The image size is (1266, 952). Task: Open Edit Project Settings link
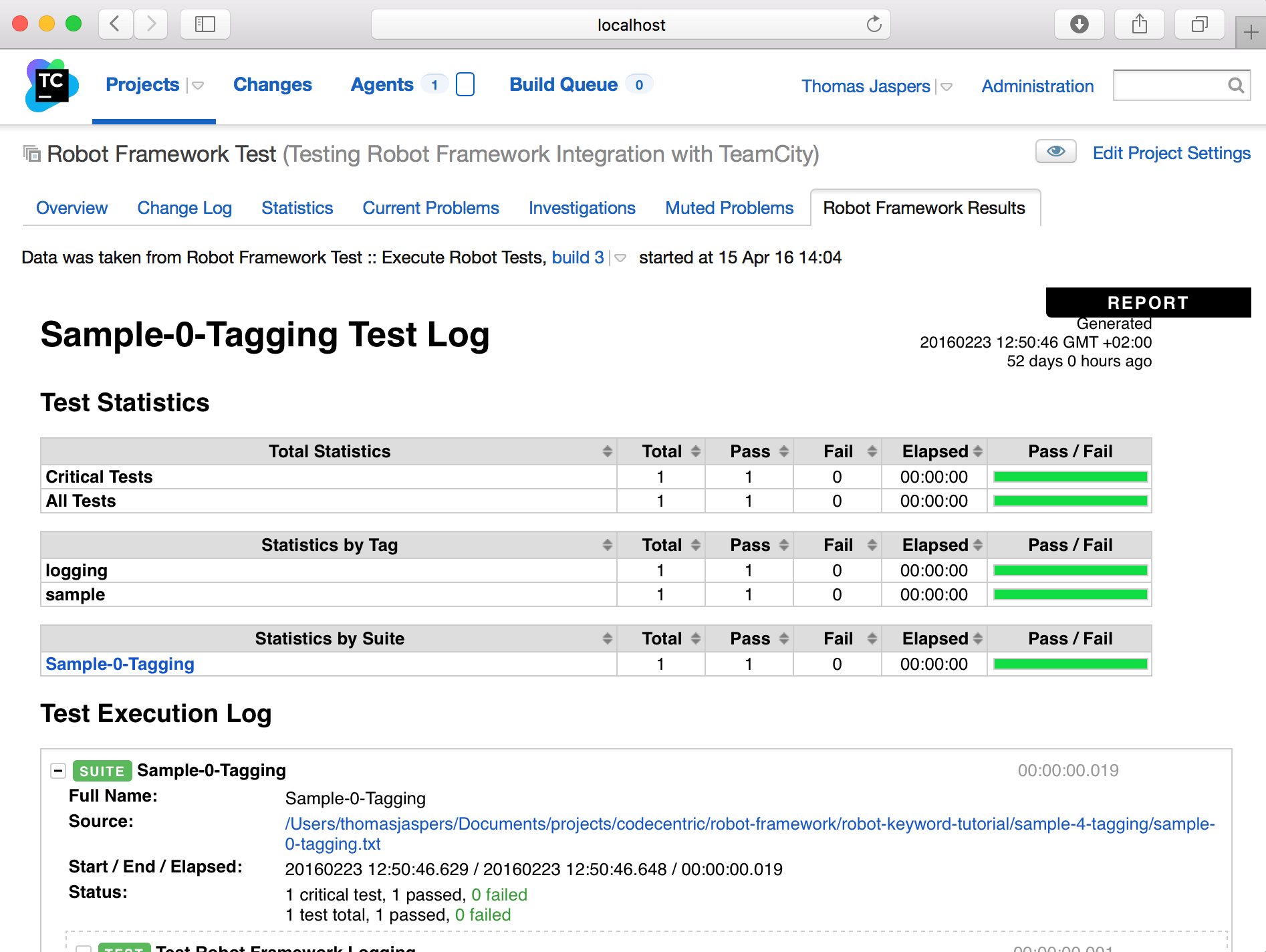1171,153
